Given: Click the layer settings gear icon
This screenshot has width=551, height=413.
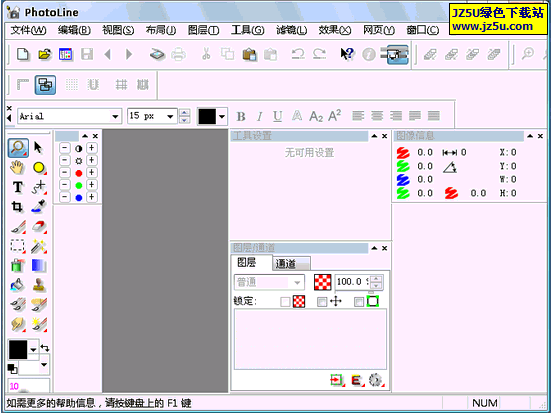Looking at the screenshot, I should pos(376,380).
